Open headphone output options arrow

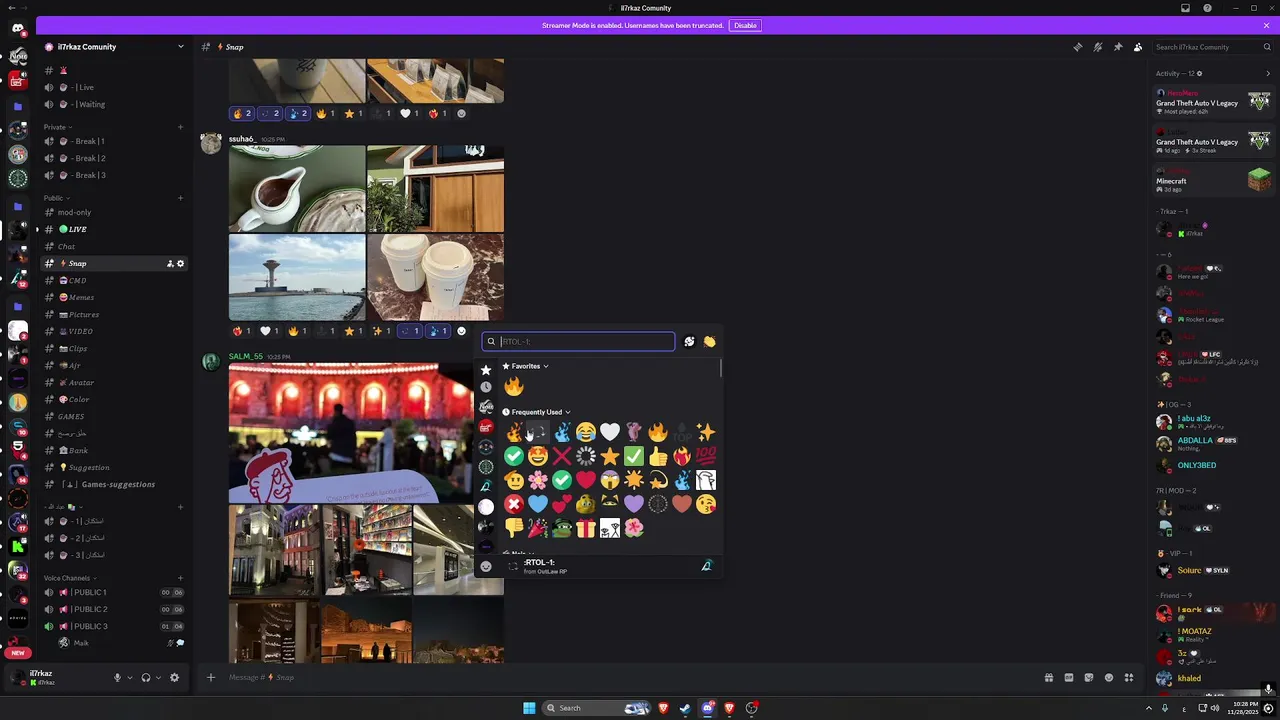tap(158, 677)
